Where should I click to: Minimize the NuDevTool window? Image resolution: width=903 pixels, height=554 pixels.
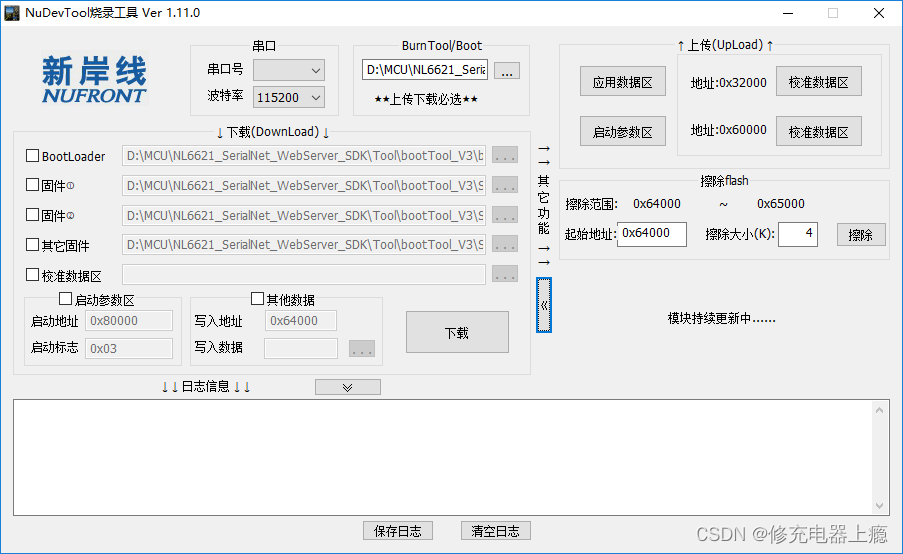(788, 13)
